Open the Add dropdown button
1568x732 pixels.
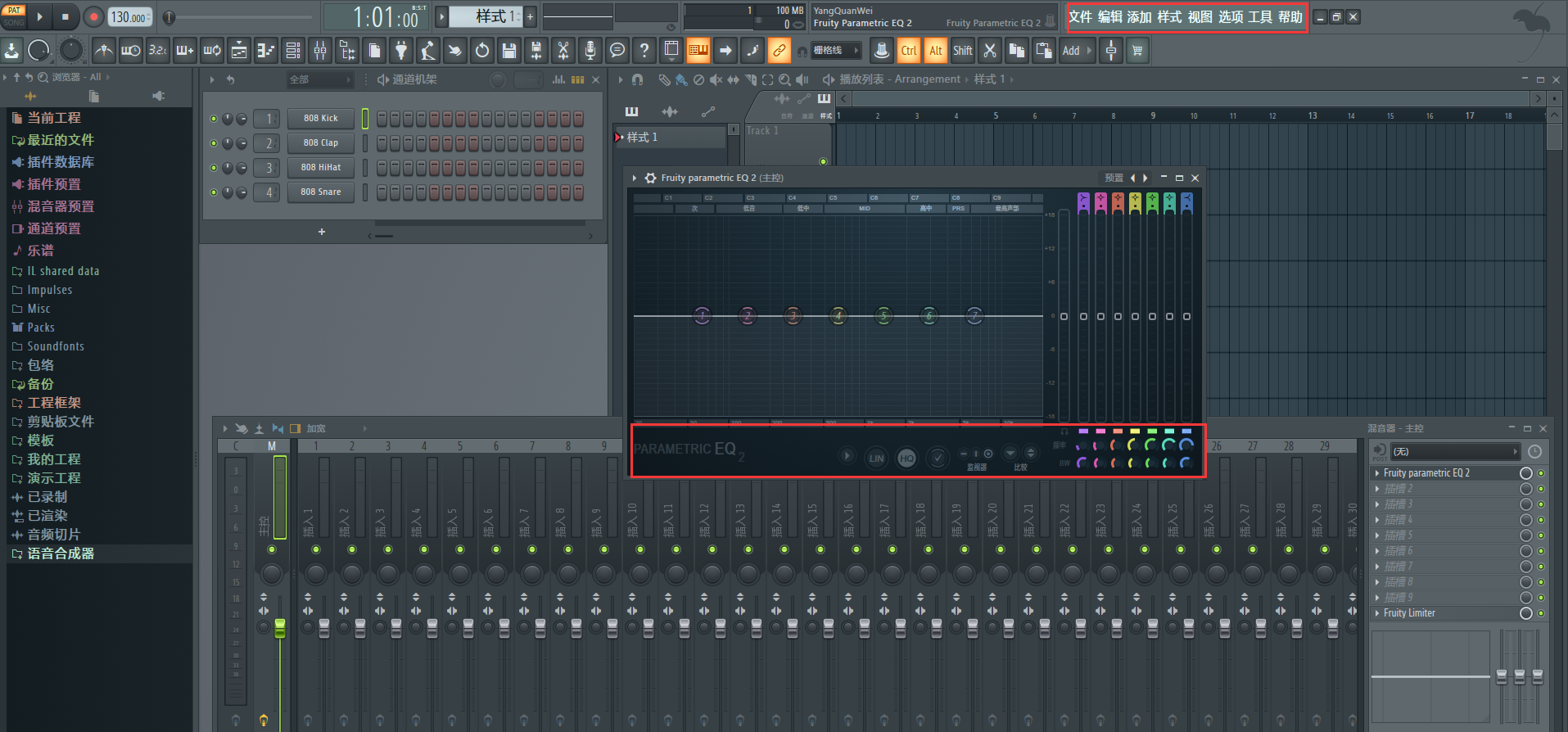(1077, 51)
